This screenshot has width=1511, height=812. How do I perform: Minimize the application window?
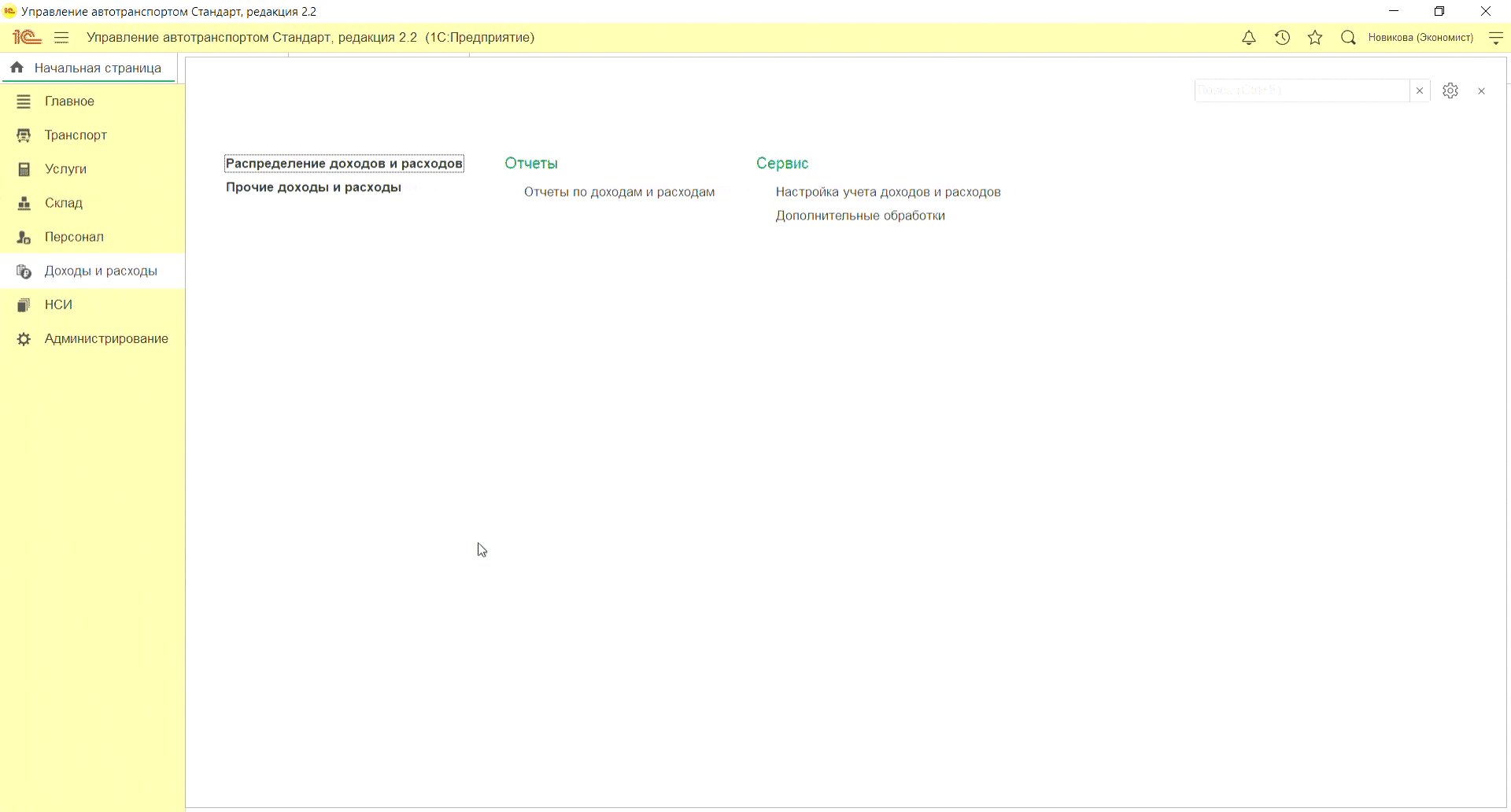click(x=1394, y=11)
